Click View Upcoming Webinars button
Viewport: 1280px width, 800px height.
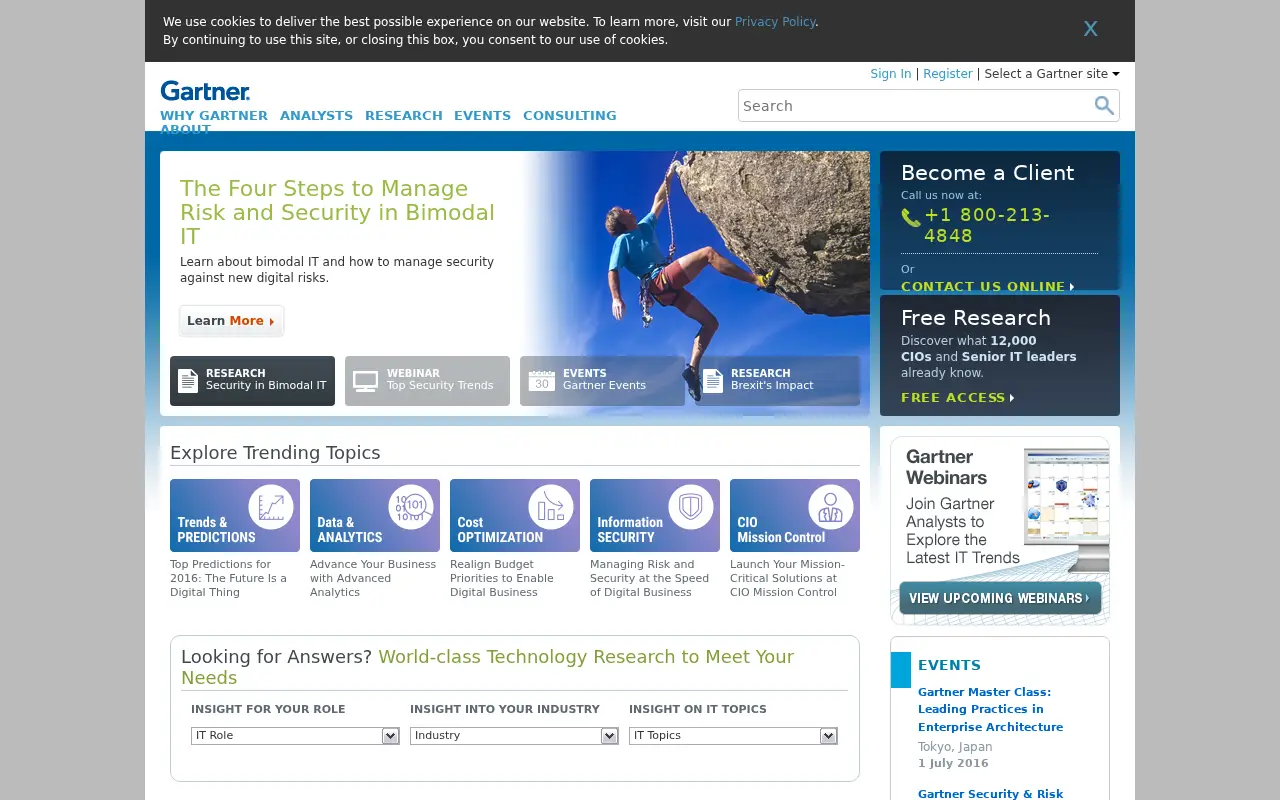pos(1000,598)
